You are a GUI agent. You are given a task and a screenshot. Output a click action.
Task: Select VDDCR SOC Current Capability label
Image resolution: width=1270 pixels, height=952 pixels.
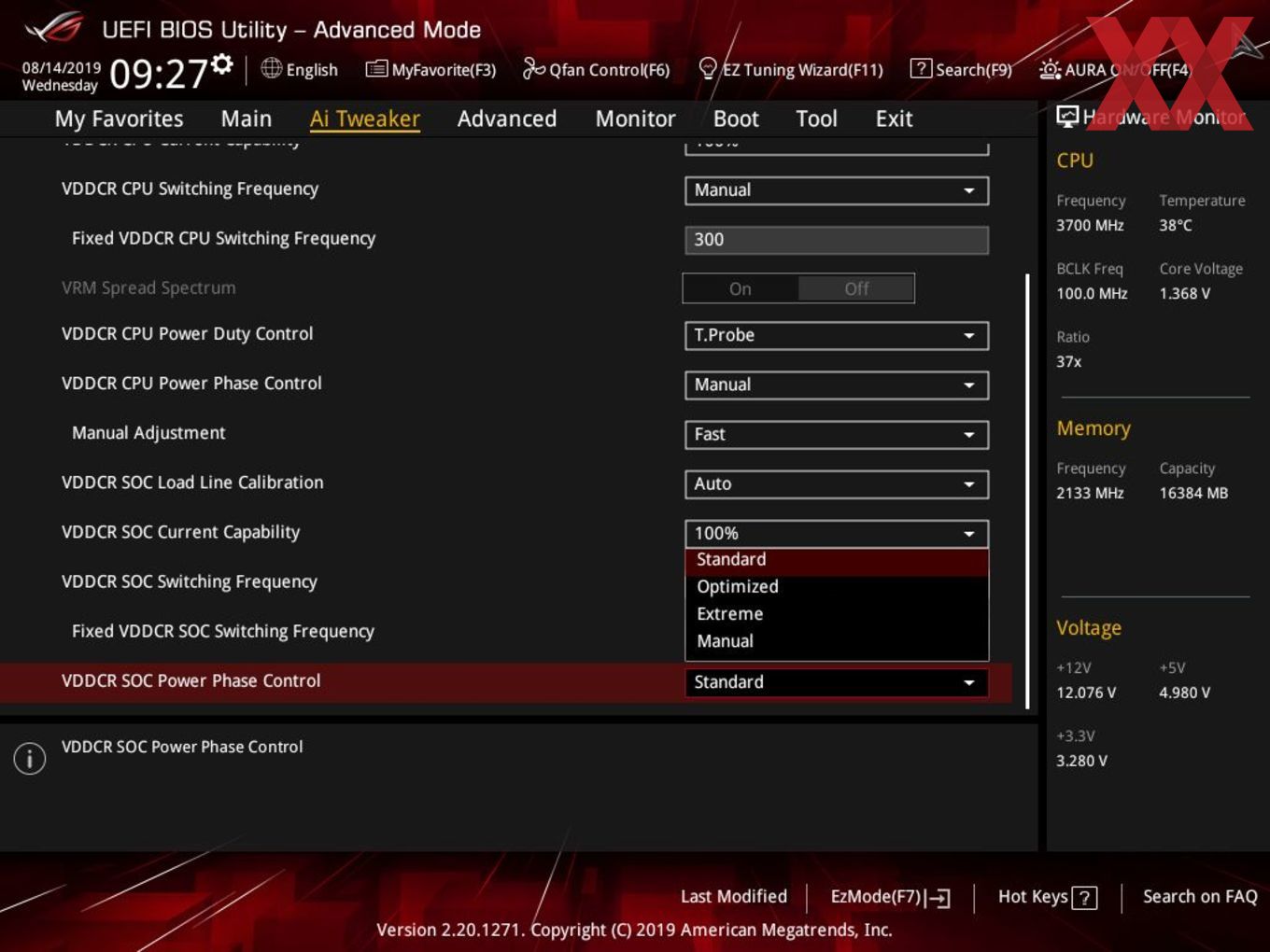[180, 532]
